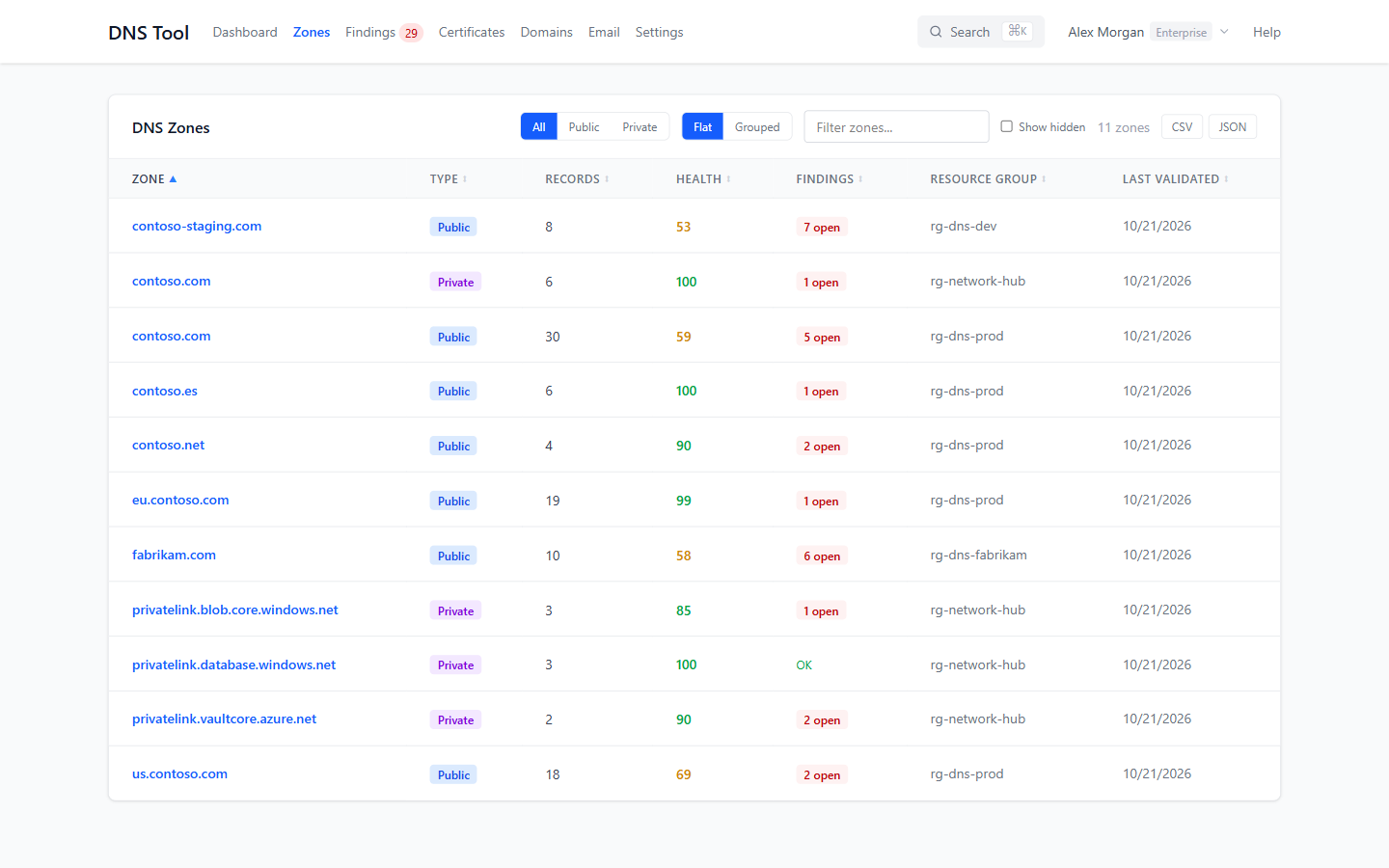
Task: Open Settings from the top navigation
Action: [x=660, y=32]
